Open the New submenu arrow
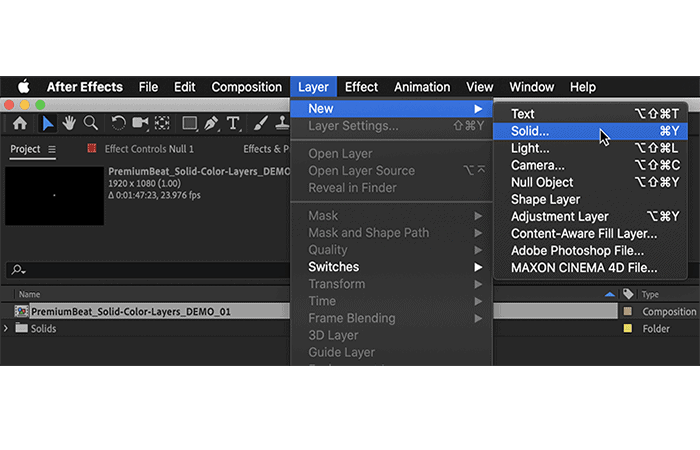 [478, 109]
